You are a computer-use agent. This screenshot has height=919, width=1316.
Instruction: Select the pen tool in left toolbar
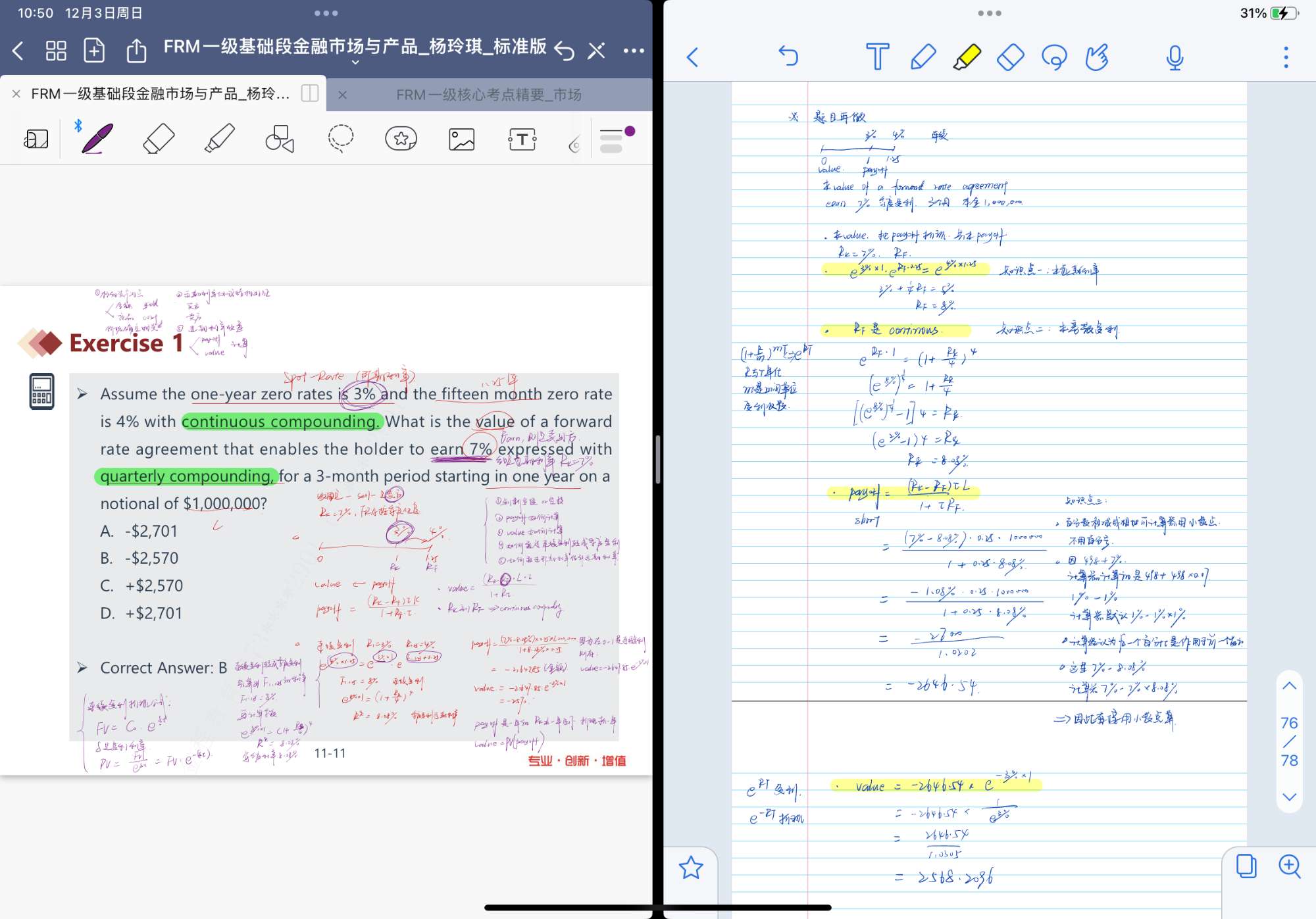click(x=97, y=139)
